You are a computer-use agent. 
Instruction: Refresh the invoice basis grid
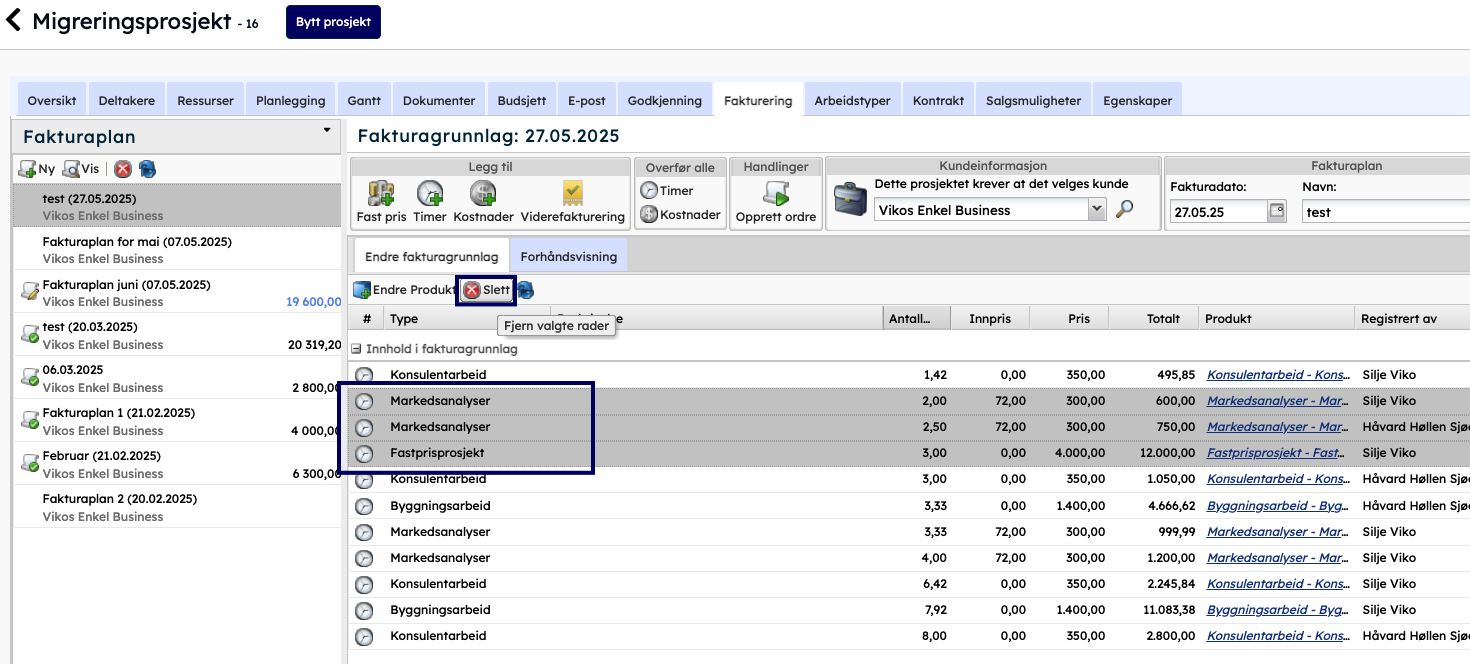pyautogui.click(x=526, y=290)
